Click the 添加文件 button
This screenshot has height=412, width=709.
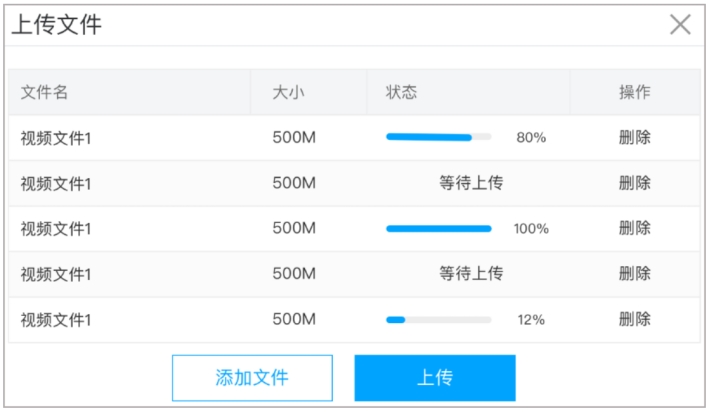(252, 378)
